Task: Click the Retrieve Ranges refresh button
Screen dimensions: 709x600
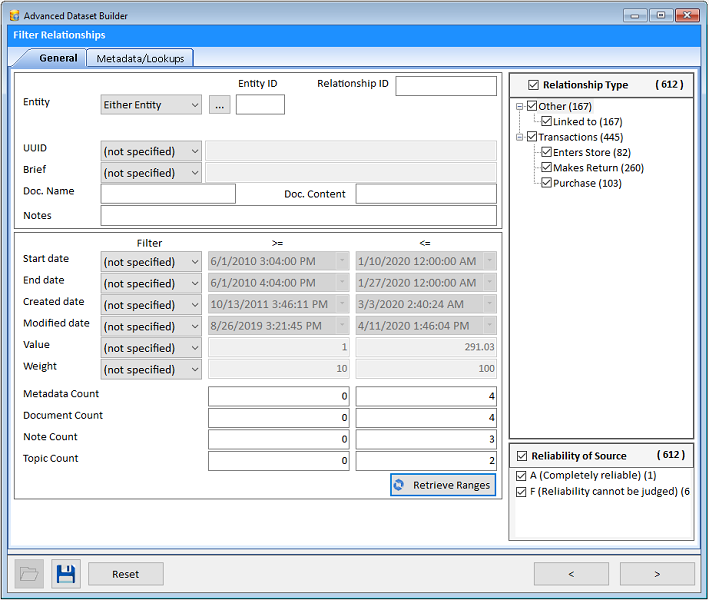Action: point(443,485)
